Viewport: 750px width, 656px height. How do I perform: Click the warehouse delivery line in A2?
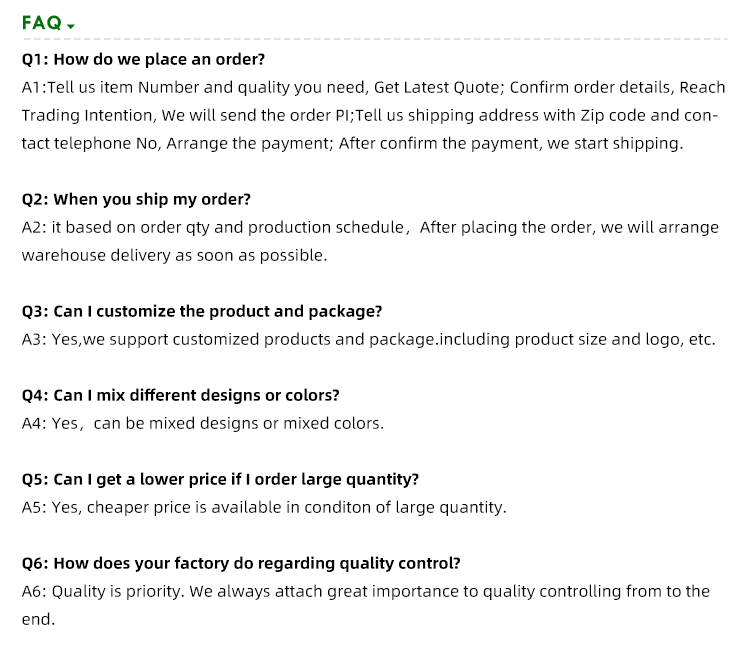[x=174, y=256]
